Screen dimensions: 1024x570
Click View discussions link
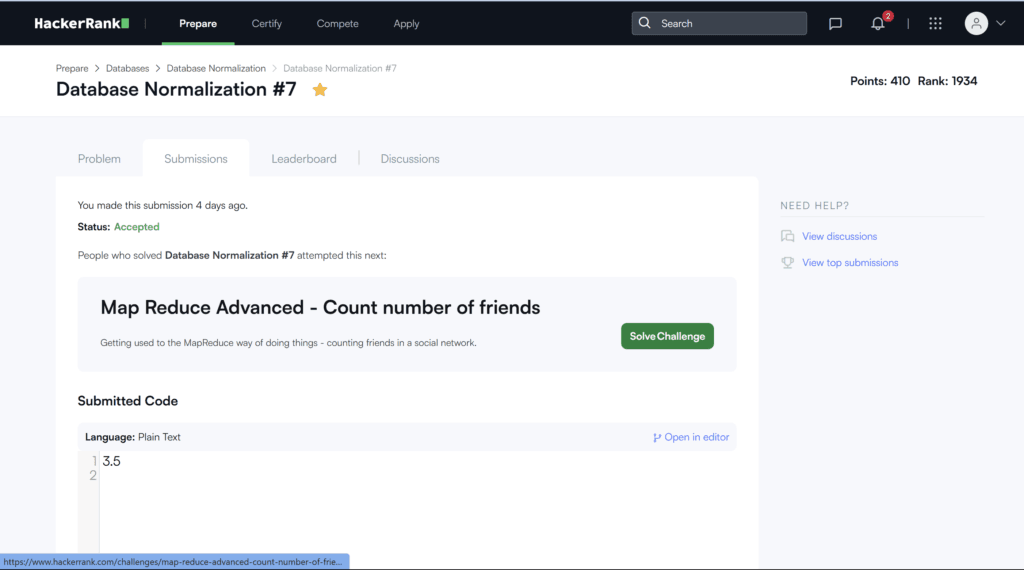coord(839,236)
